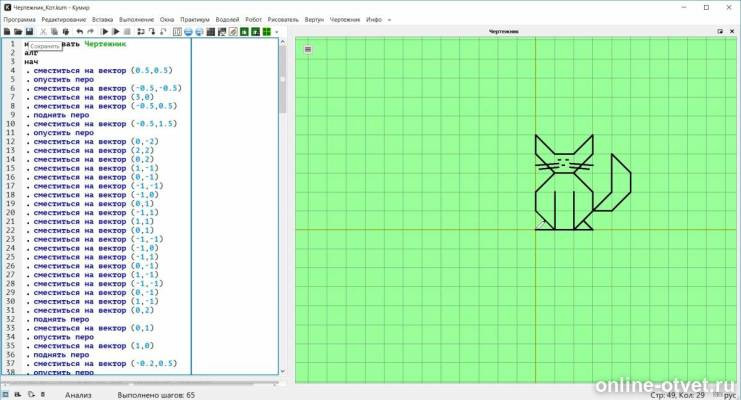Open the Чертежник drawing hamburger menu
The image size is (741, 400).
(x=308, y=49)
